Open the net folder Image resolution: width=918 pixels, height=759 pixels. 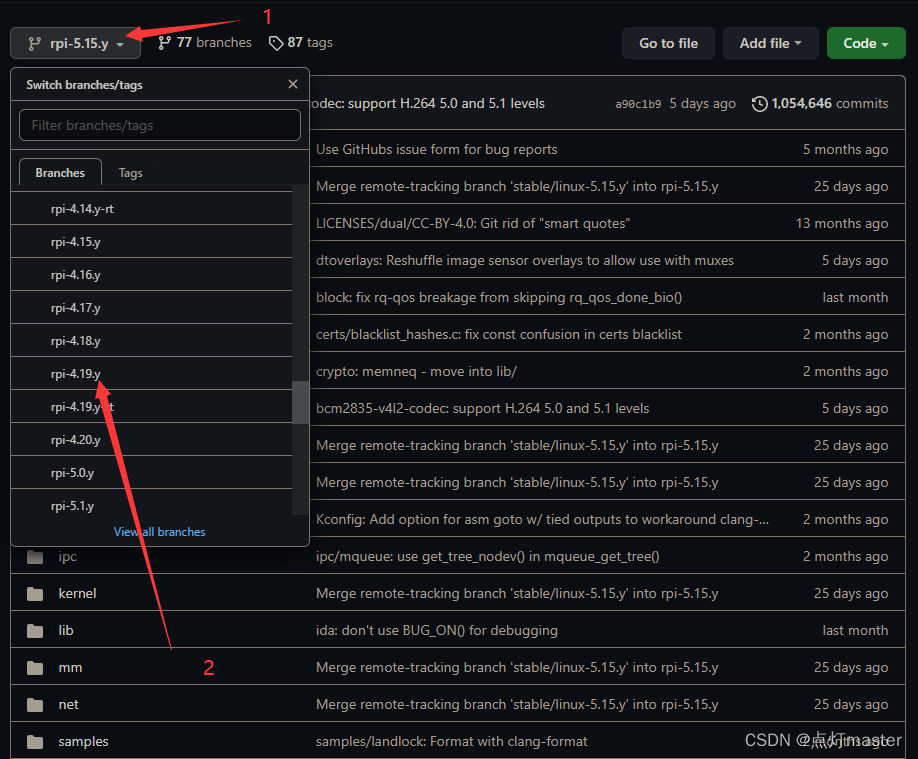pyautogui.click(x=68, y=705)
